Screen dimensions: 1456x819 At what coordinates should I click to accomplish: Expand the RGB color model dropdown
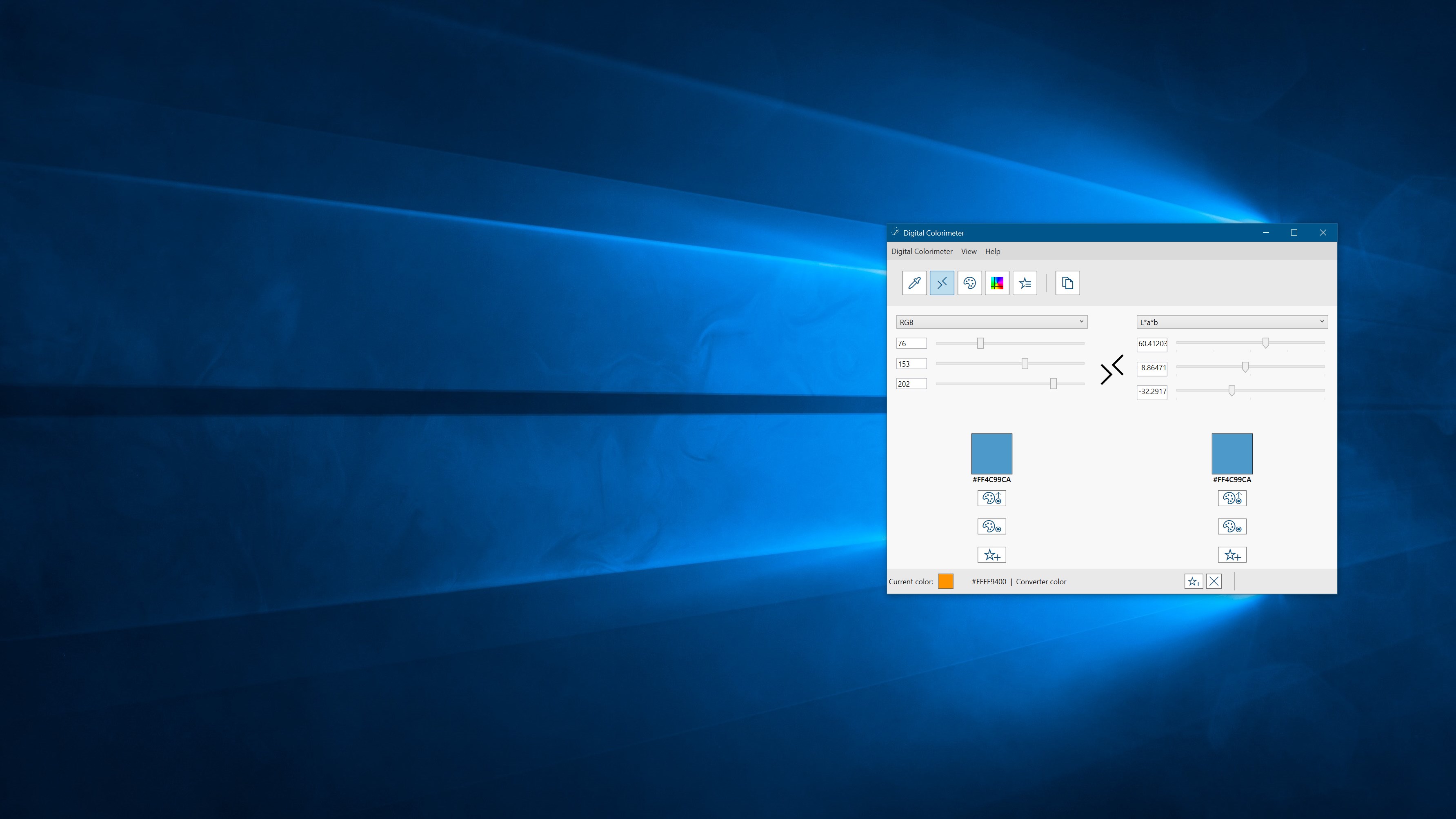991,322
